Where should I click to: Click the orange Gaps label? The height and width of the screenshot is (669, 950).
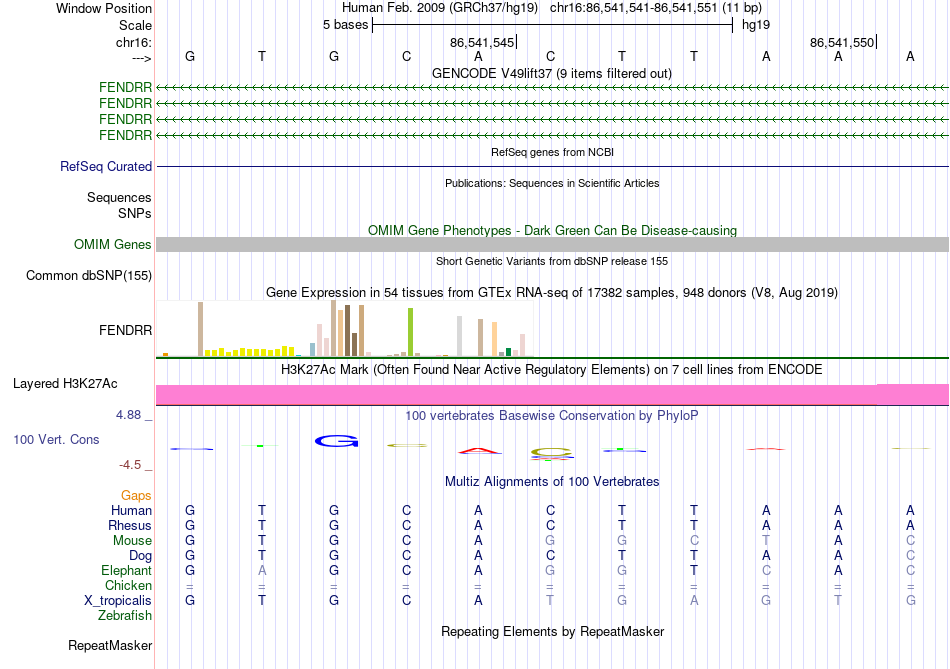136,496
